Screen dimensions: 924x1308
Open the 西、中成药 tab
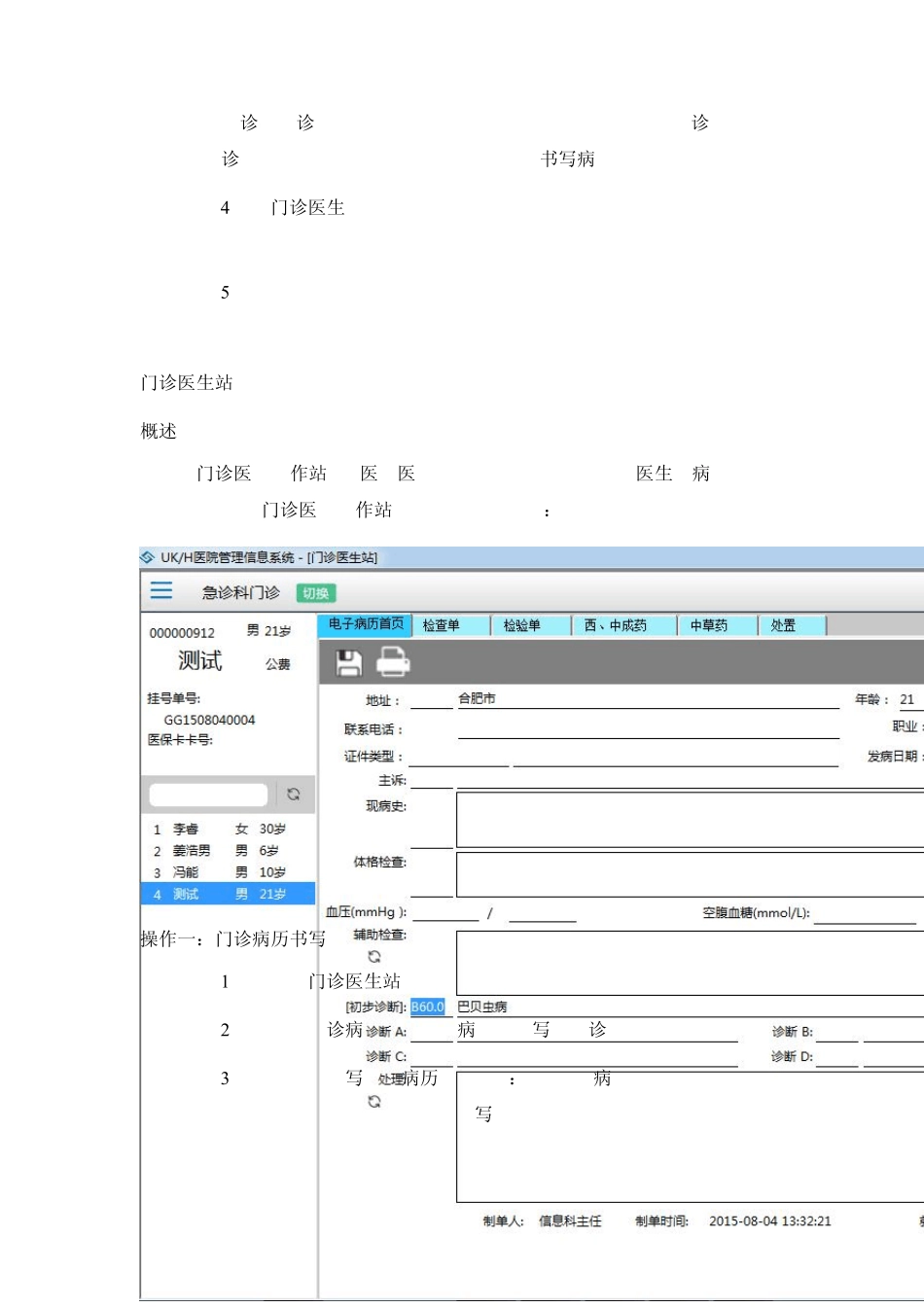(x=624, y=625)
